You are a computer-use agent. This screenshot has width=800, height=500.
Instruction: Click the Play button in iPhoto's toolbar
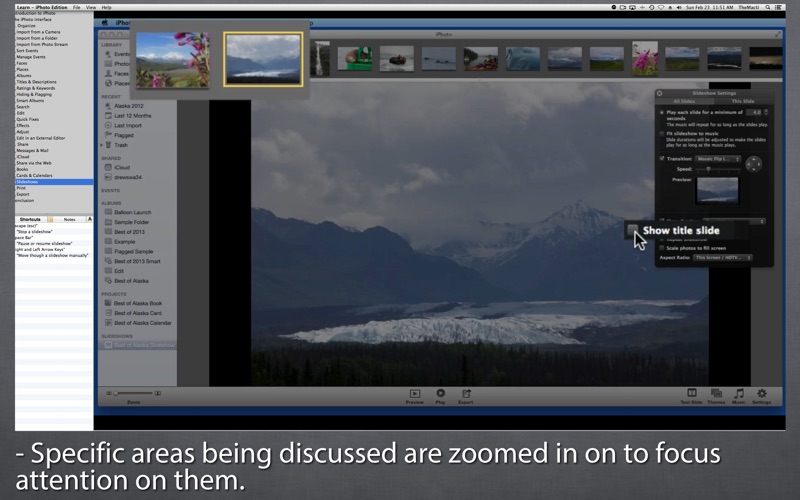440,393
